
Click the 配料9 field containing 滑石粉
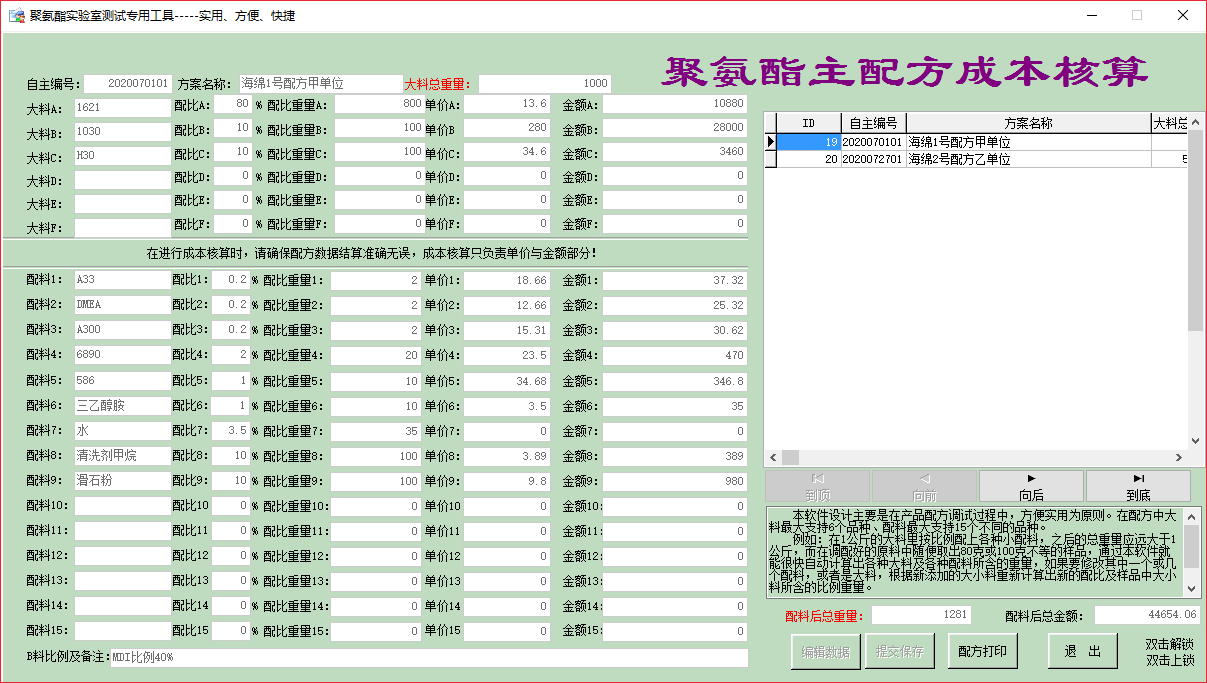121,482
